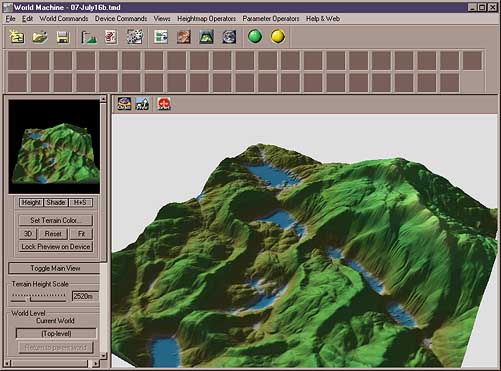Click the "Terrain Height Scale" label
This screenshot has height=371, width=501.
pyautogui.click(x=40, y=284)
